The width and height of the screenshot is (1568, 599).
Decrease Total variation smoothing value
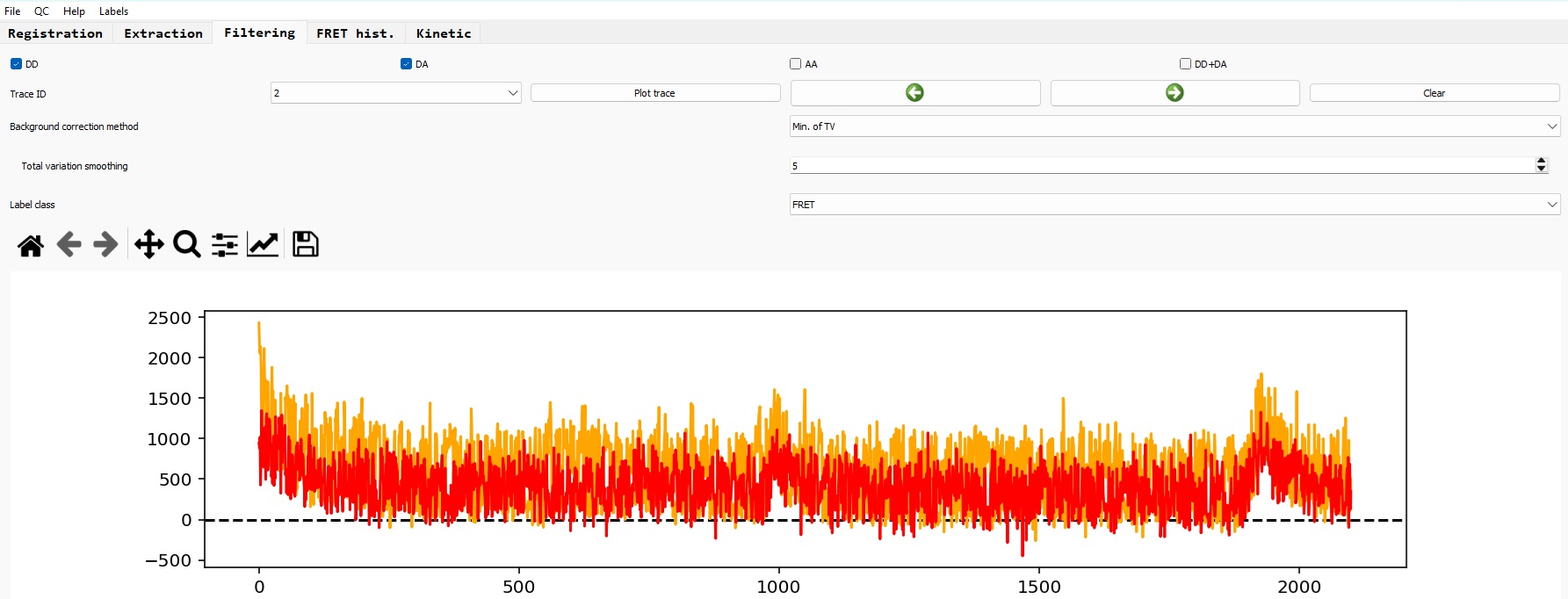point(1541,169)
